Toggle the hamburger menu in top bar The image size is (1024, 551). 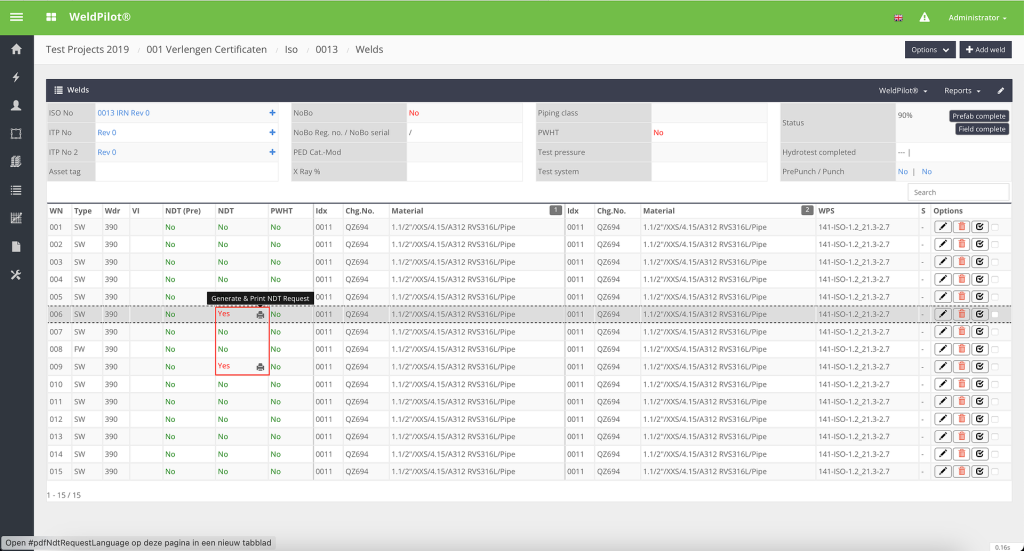(x=16, y=18)
